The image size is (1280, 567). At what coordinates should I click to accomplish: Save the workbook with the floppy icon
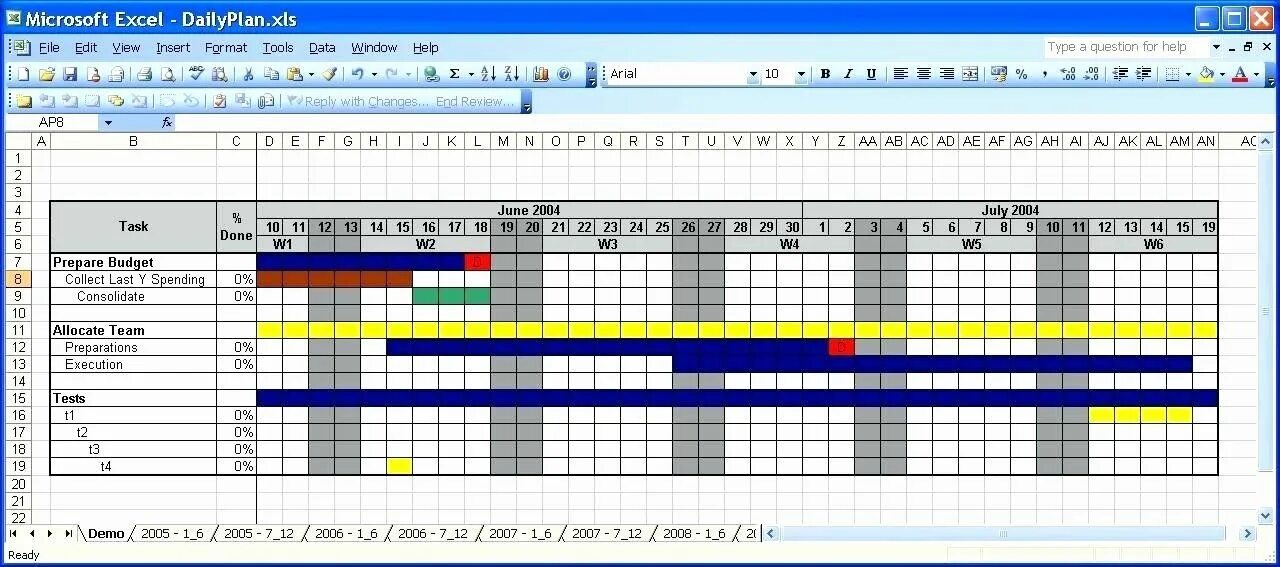coord(70,74)
